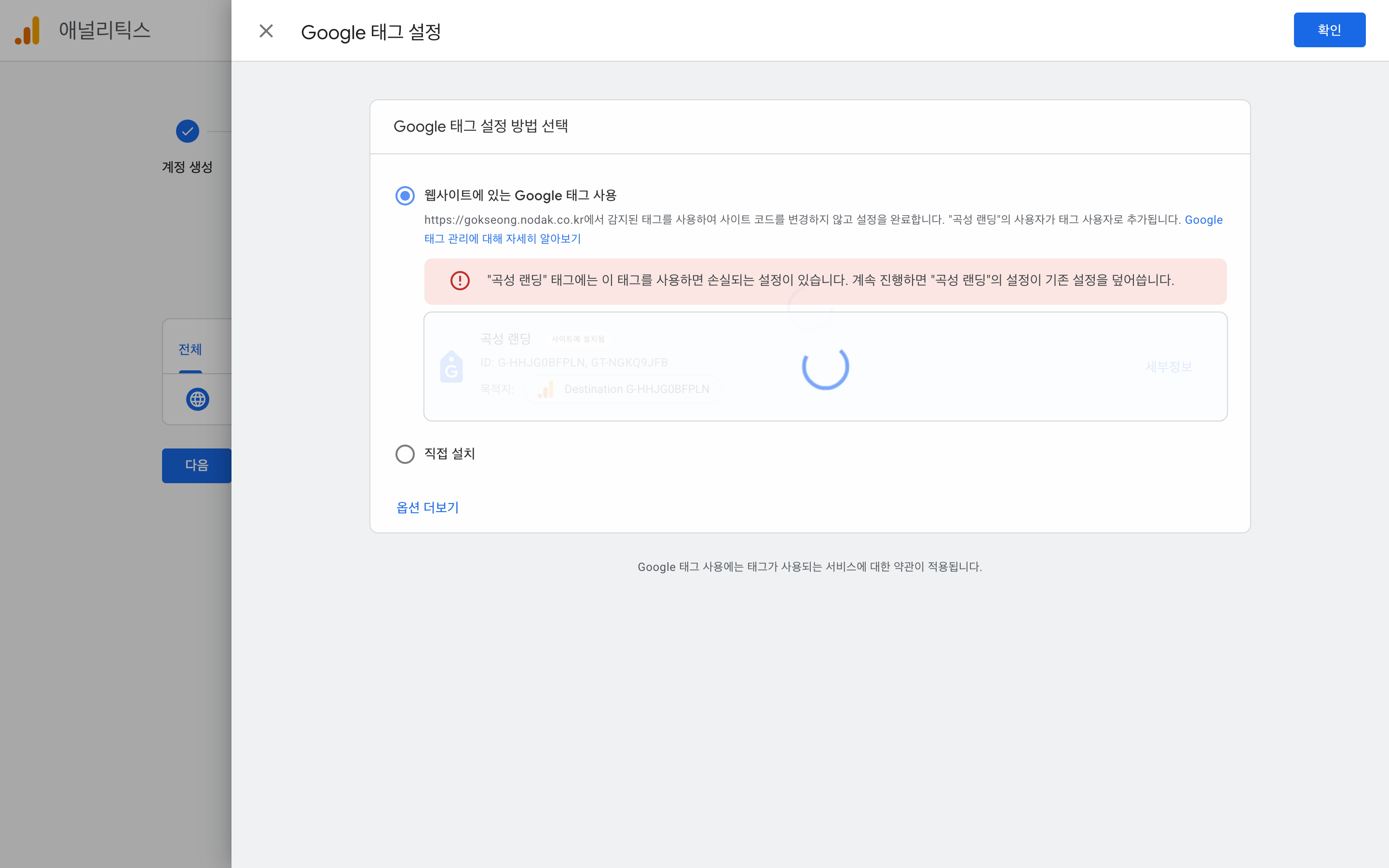The width and height of the screenshot is (1389, 868).
Task: Click the 다음 button in background page
Action: pos(196,465)
